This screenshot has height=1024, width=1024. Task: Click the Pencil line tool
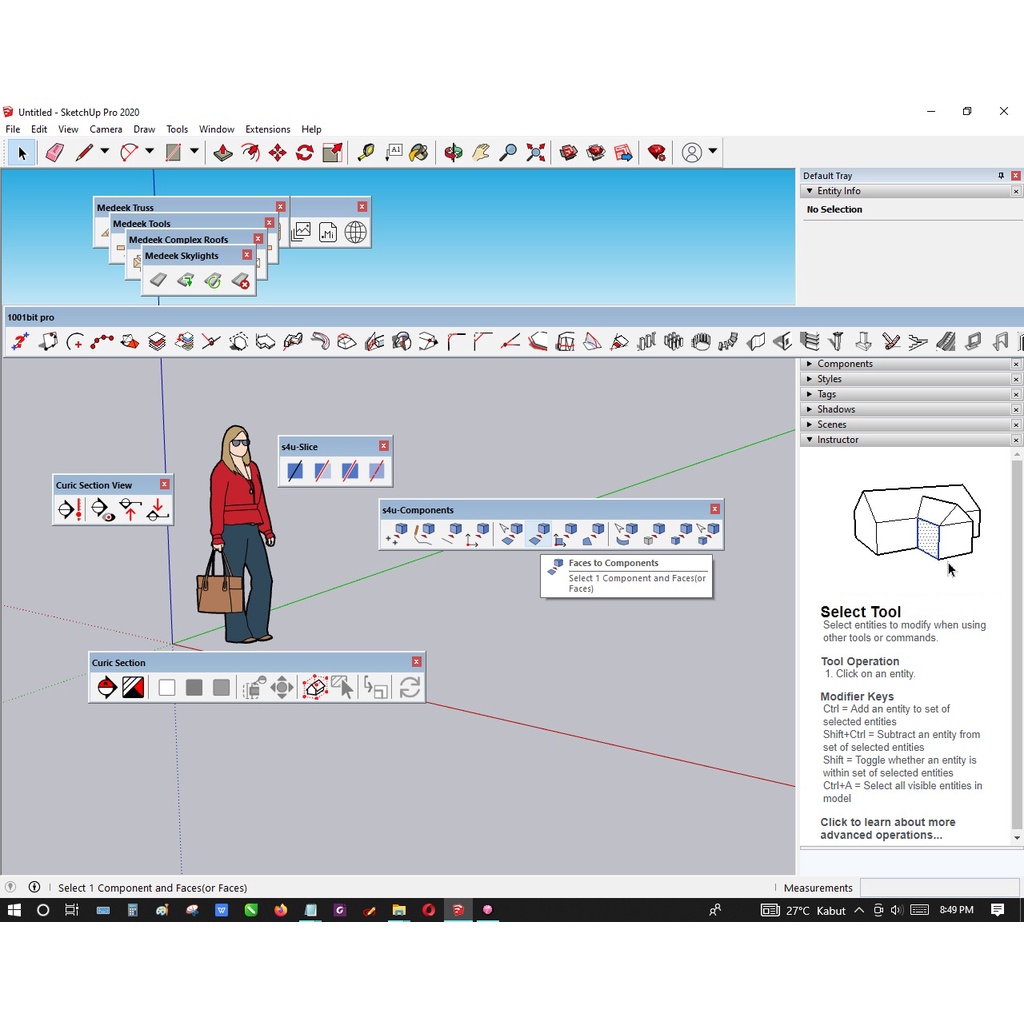pyautogui.click(x=84, y=153)
